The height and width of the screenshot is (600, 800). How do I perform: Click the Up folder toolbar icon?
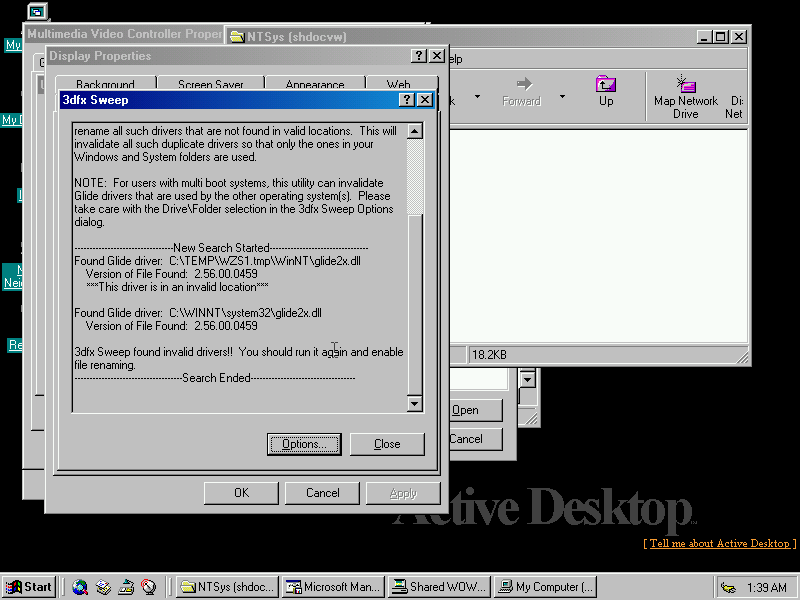[606, 90]
